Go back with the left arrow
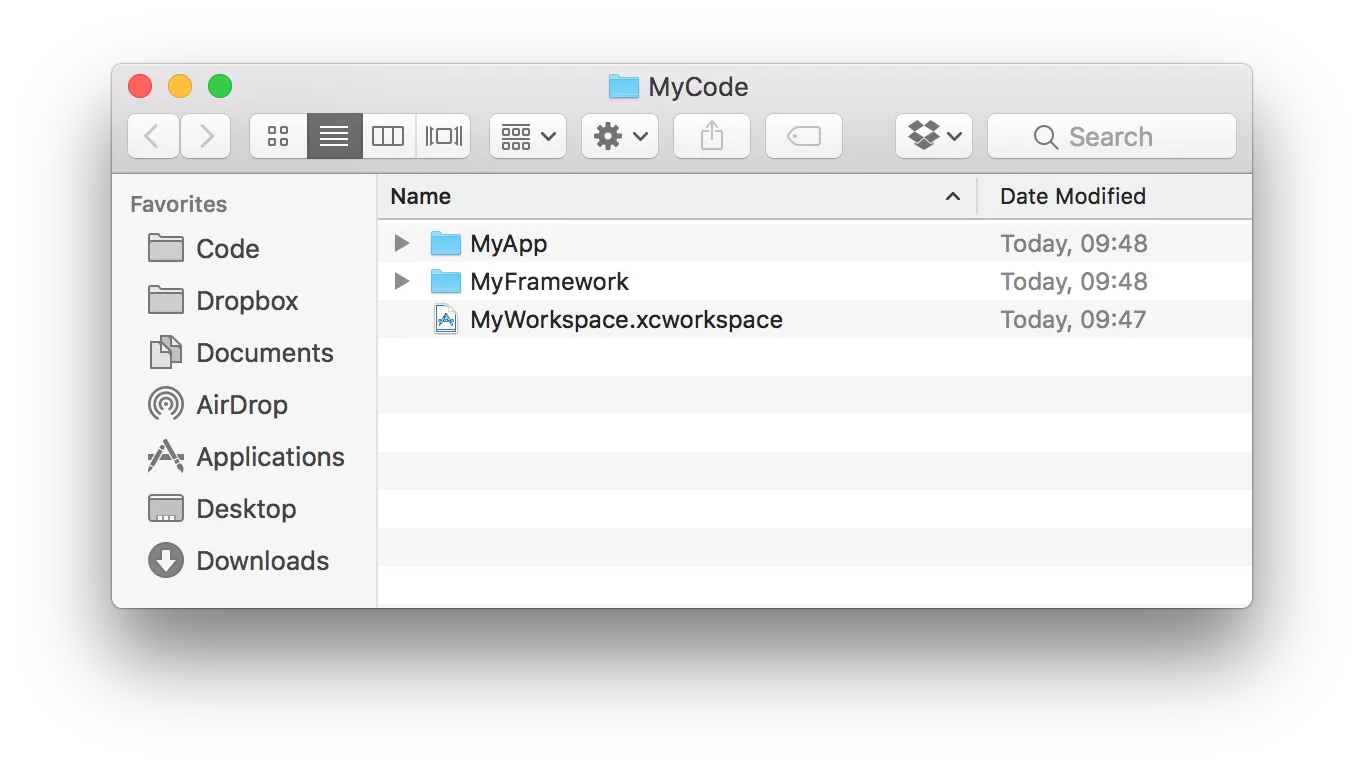This screenshot has height=768, width=1364. coord(153,136)
